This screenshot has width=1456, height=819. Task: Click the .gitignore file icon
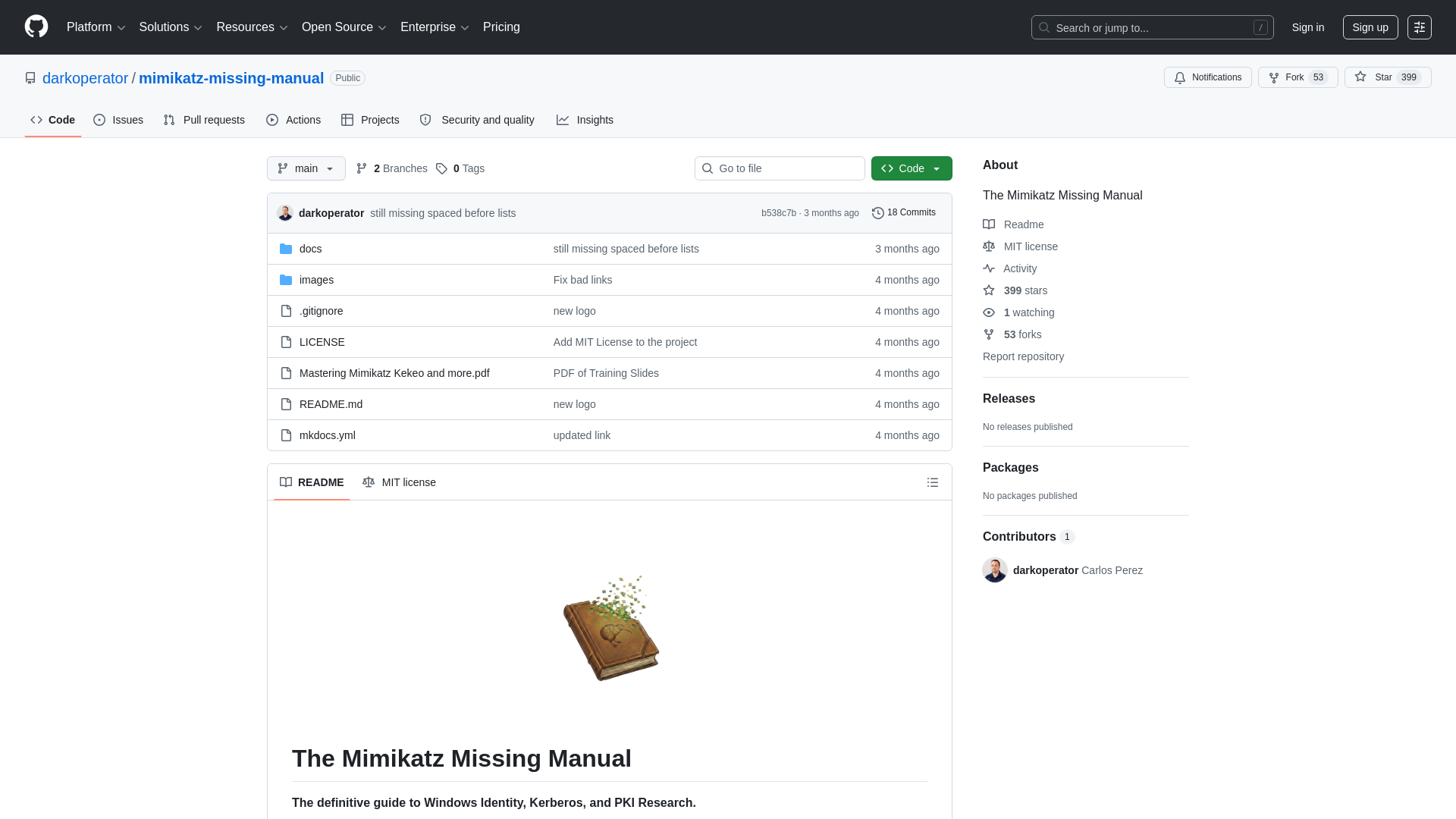[286, 311]
